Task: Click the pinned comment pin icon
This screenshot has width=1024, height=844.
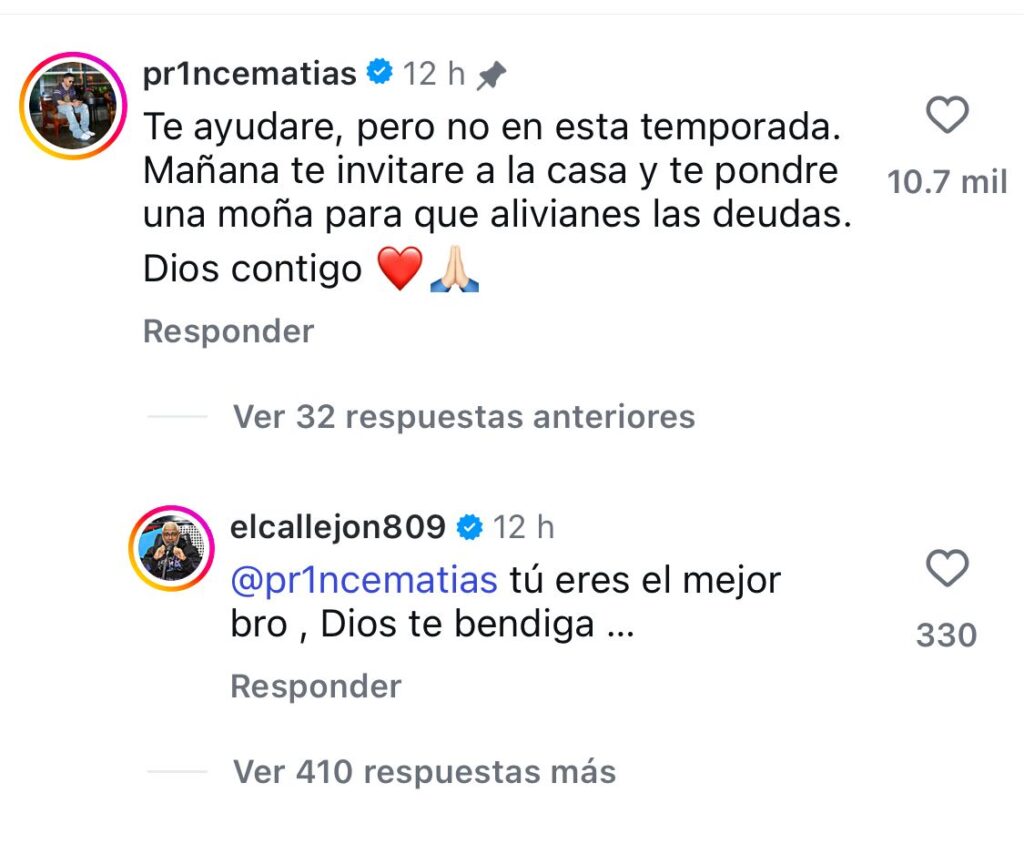Action: (x=492, y=72)
